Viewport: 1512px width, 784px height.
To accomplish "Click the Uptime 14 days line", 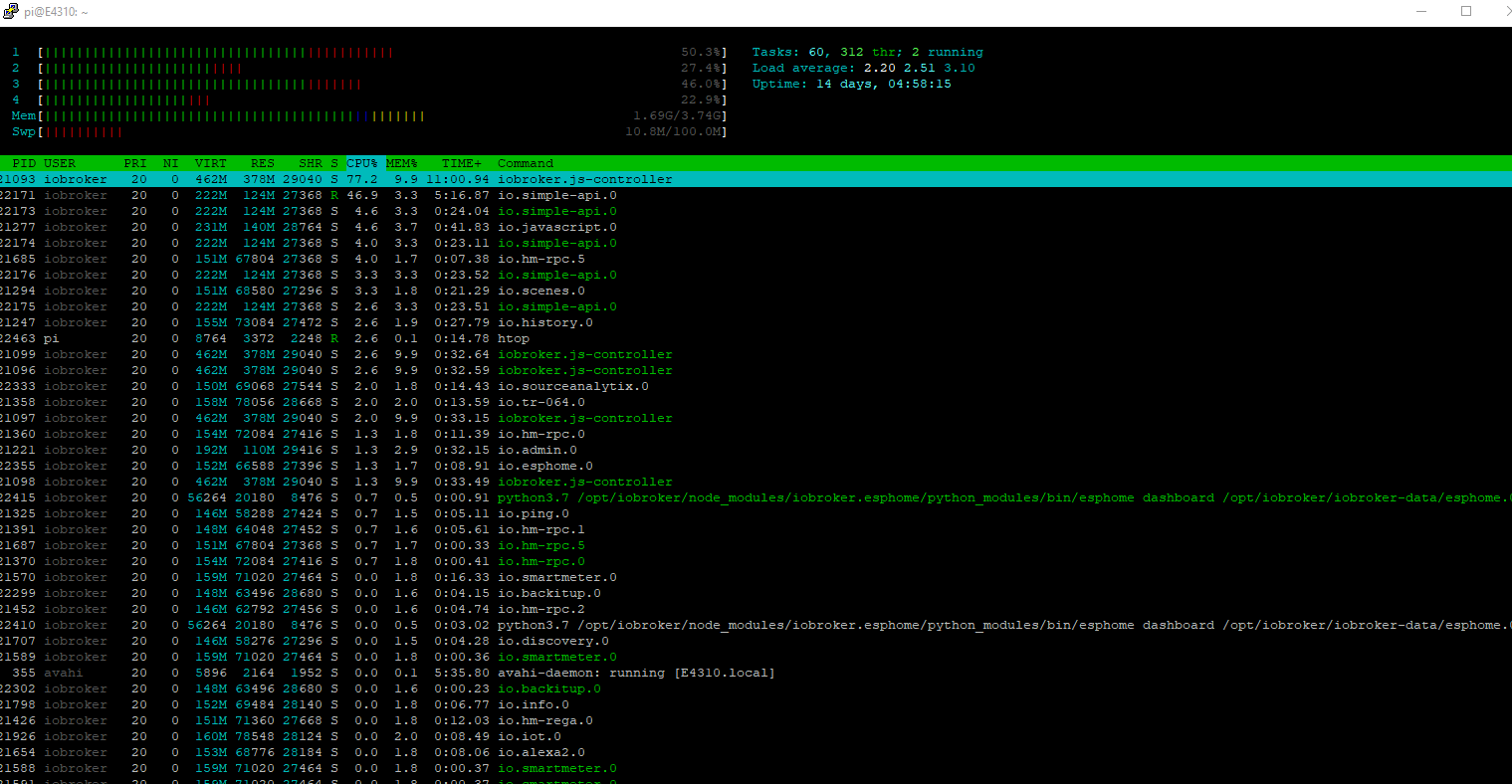I will point(851,84).
